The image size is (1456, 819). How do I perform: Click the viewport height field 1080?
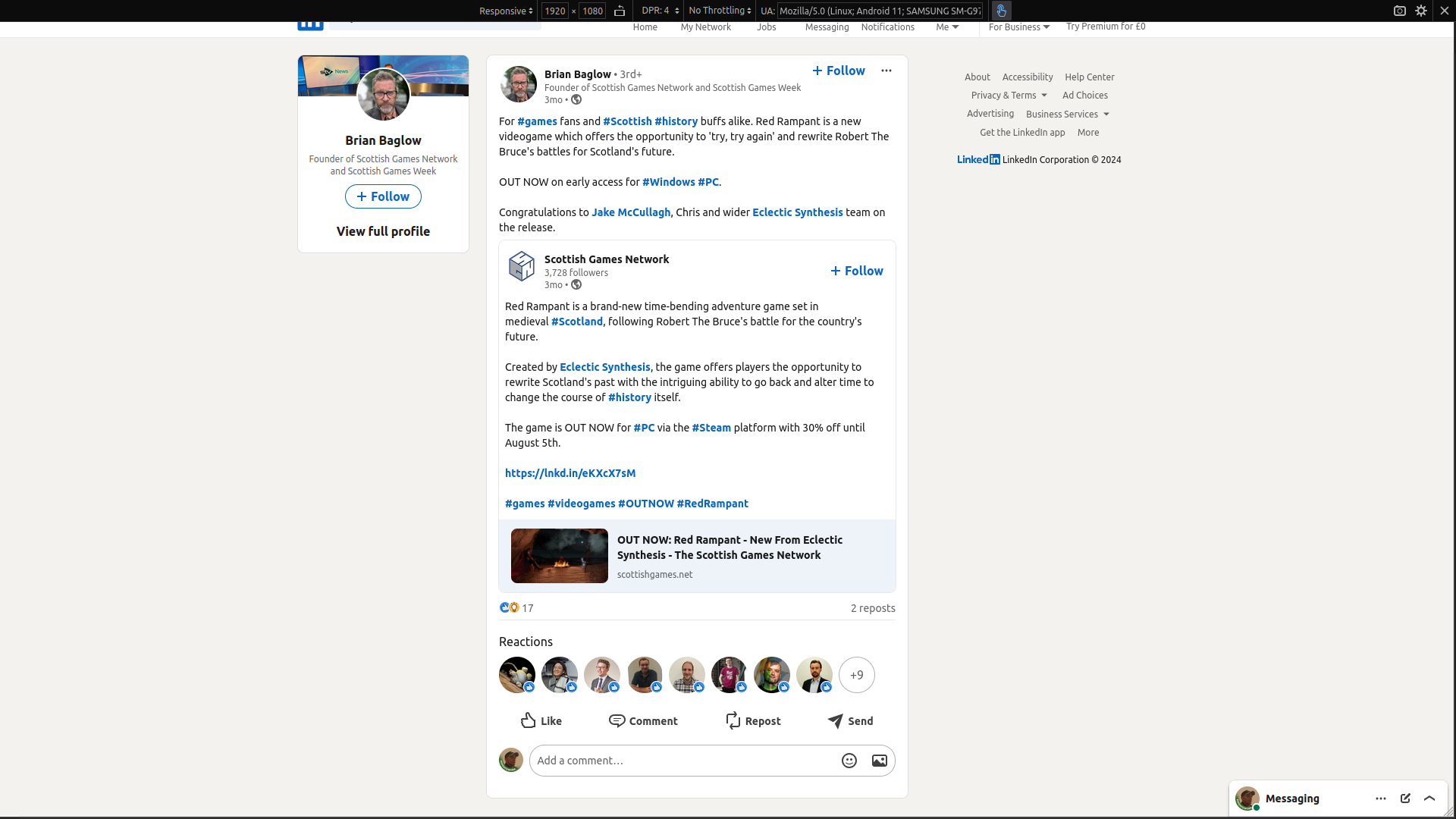point(592,11)
